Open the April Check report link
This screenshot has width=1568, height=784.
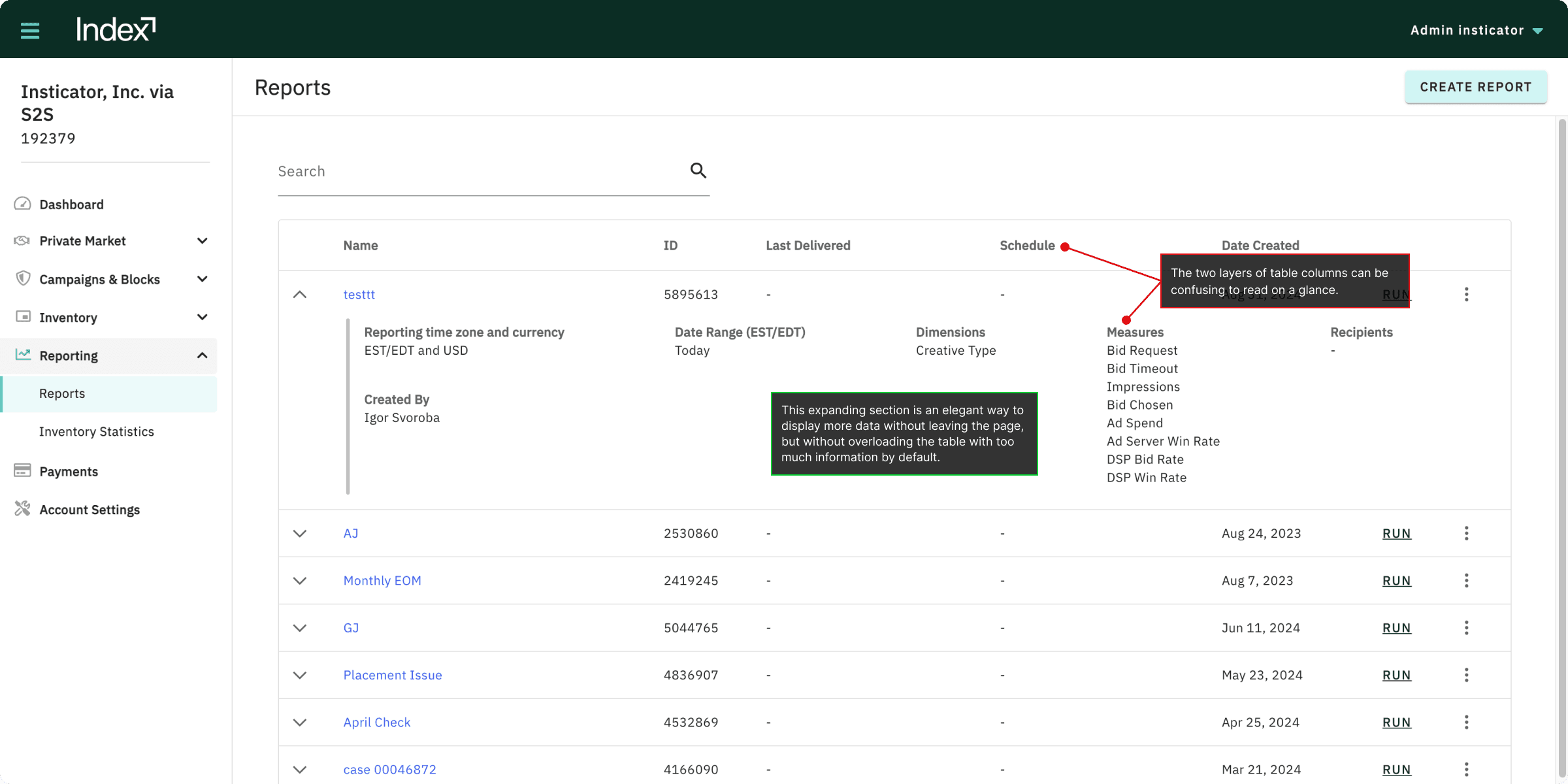(377, 723)
